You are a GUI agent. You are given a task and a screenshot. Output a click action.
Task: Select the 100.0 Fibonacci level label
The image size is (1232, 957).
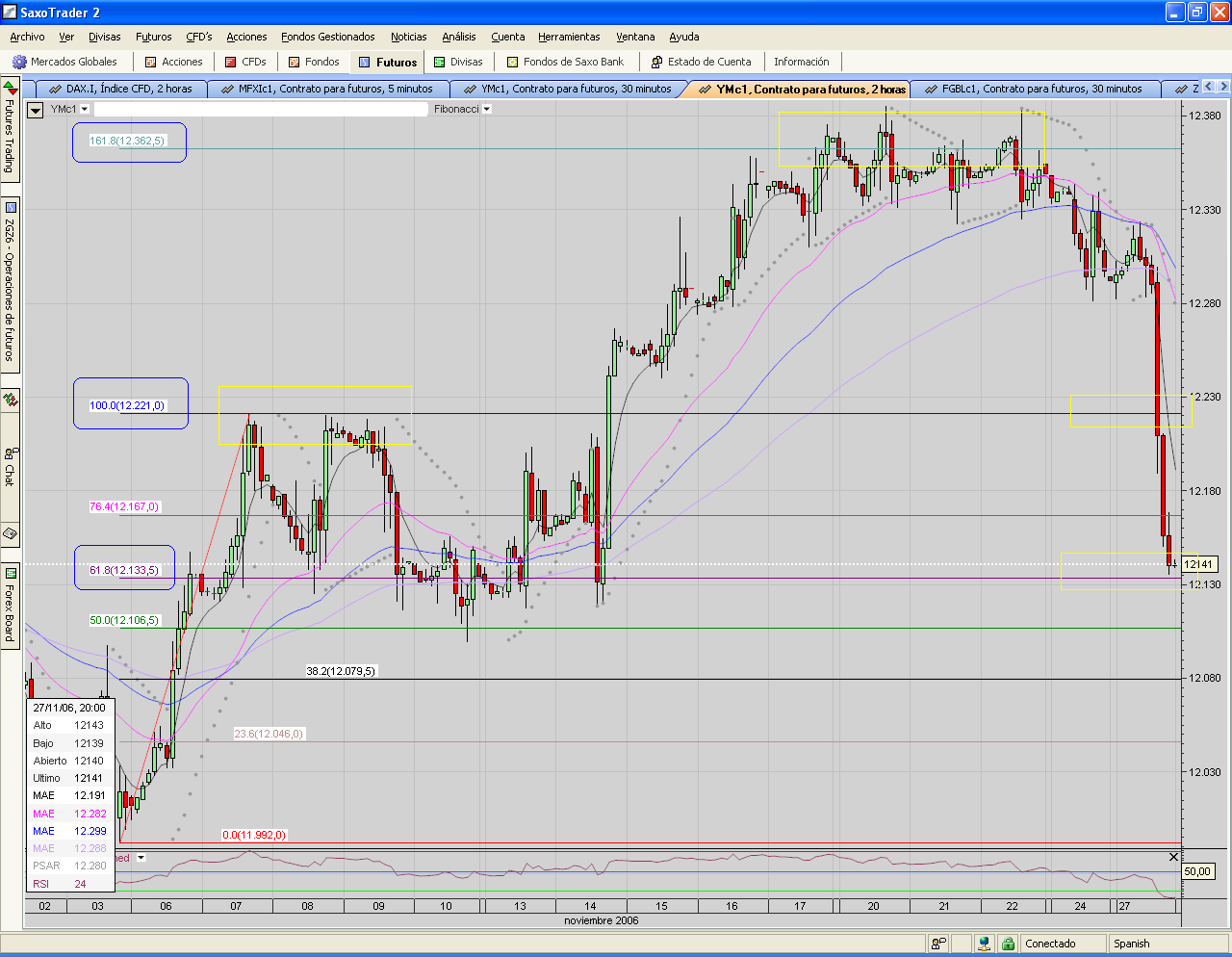(127, 405)
